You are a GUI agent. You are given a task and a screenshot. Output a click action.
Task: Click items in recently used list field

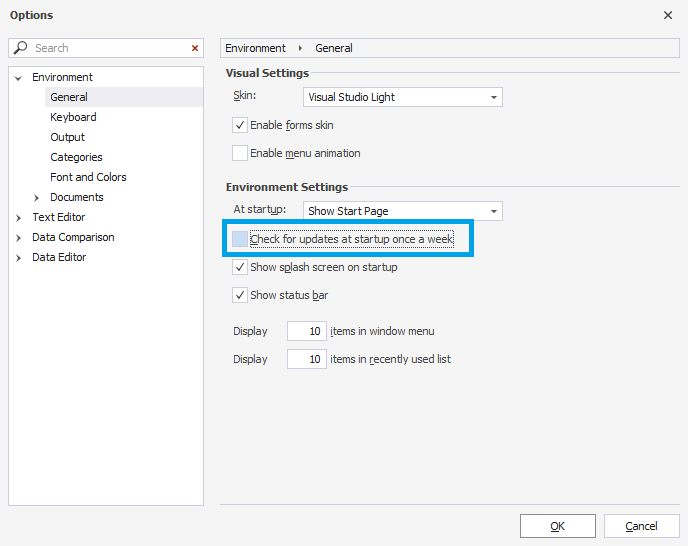pyautogui.click(x=307, y=359)
